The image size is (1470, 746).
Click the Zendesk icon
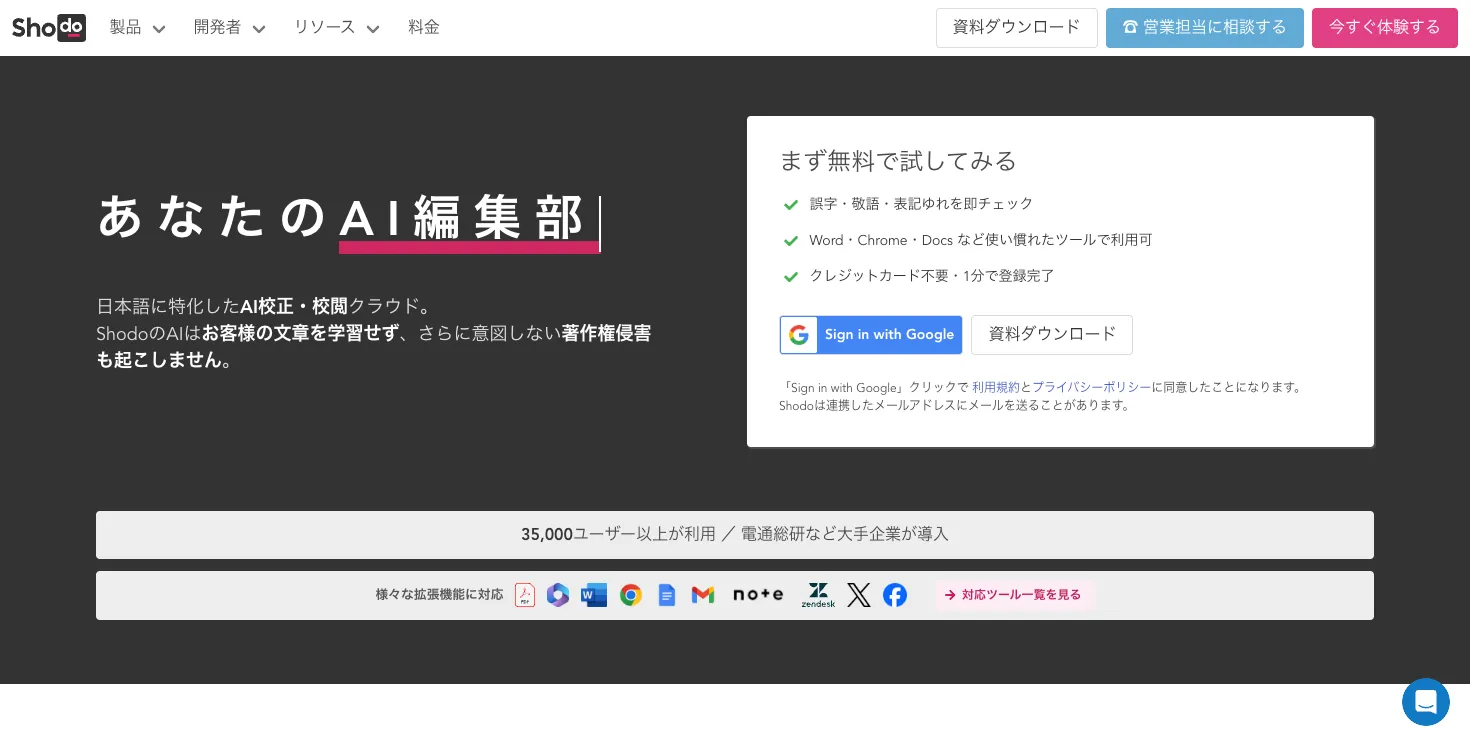point(818,595)
